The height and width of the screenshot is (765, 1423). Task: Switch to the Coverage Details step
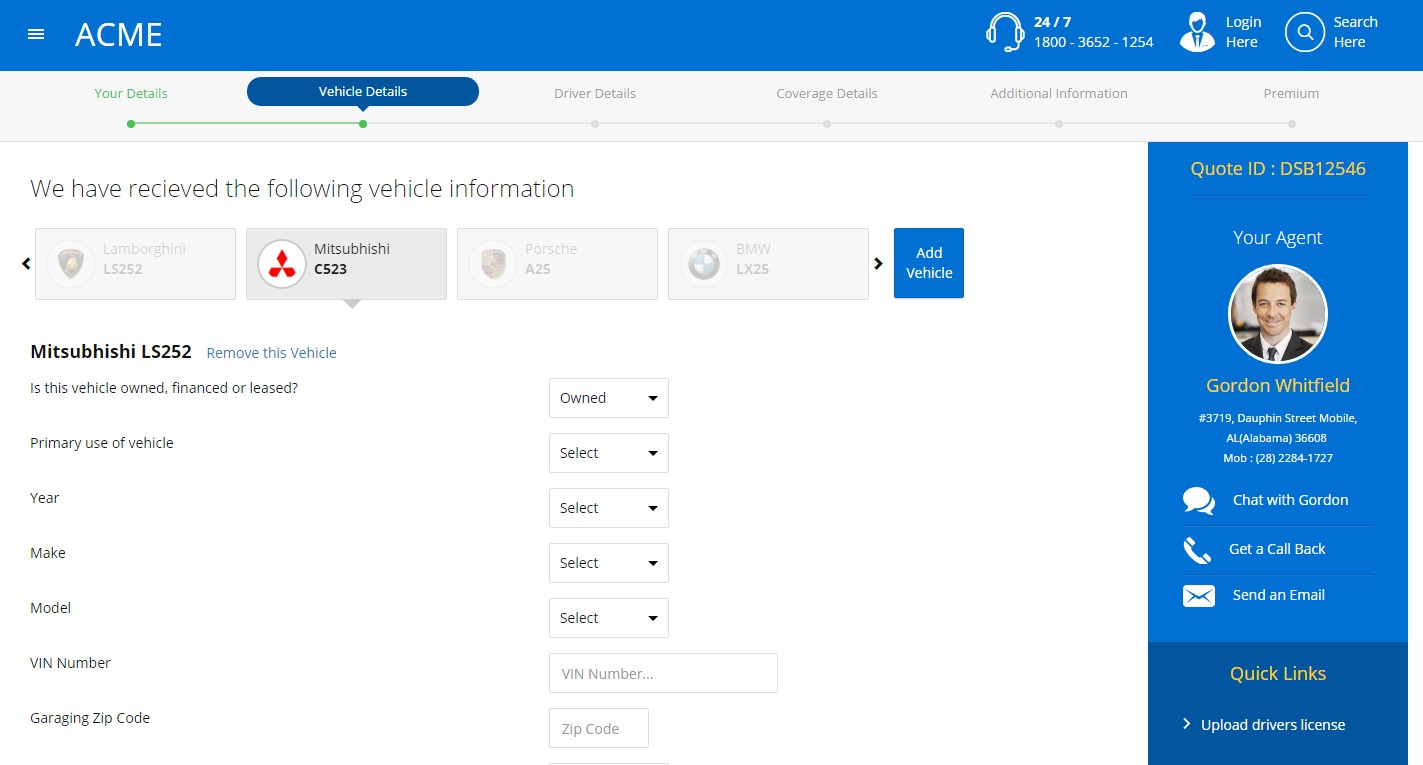point(826,94)
